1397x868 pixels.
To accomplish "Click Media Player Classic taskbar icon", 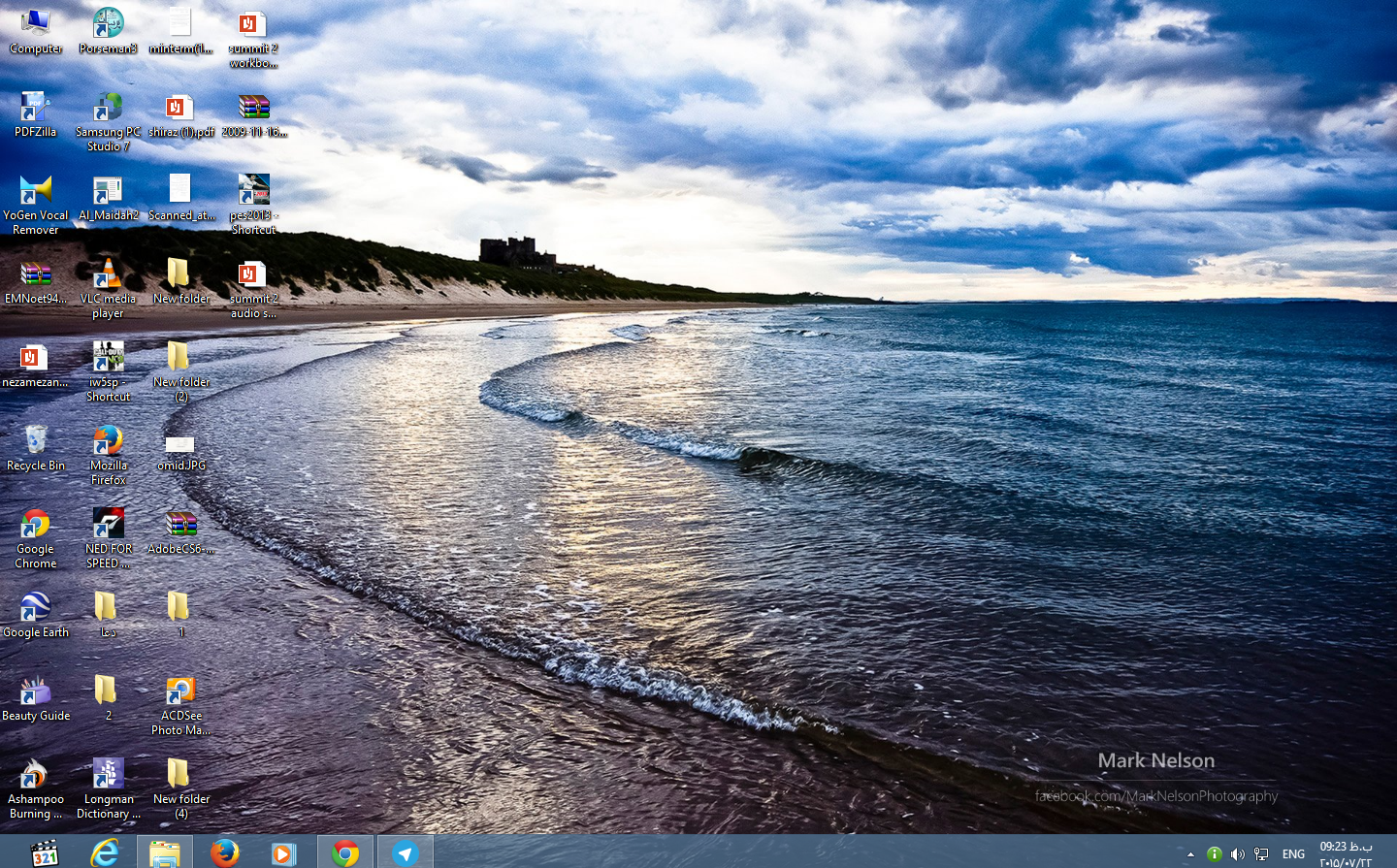I will (x=45, y=852).
